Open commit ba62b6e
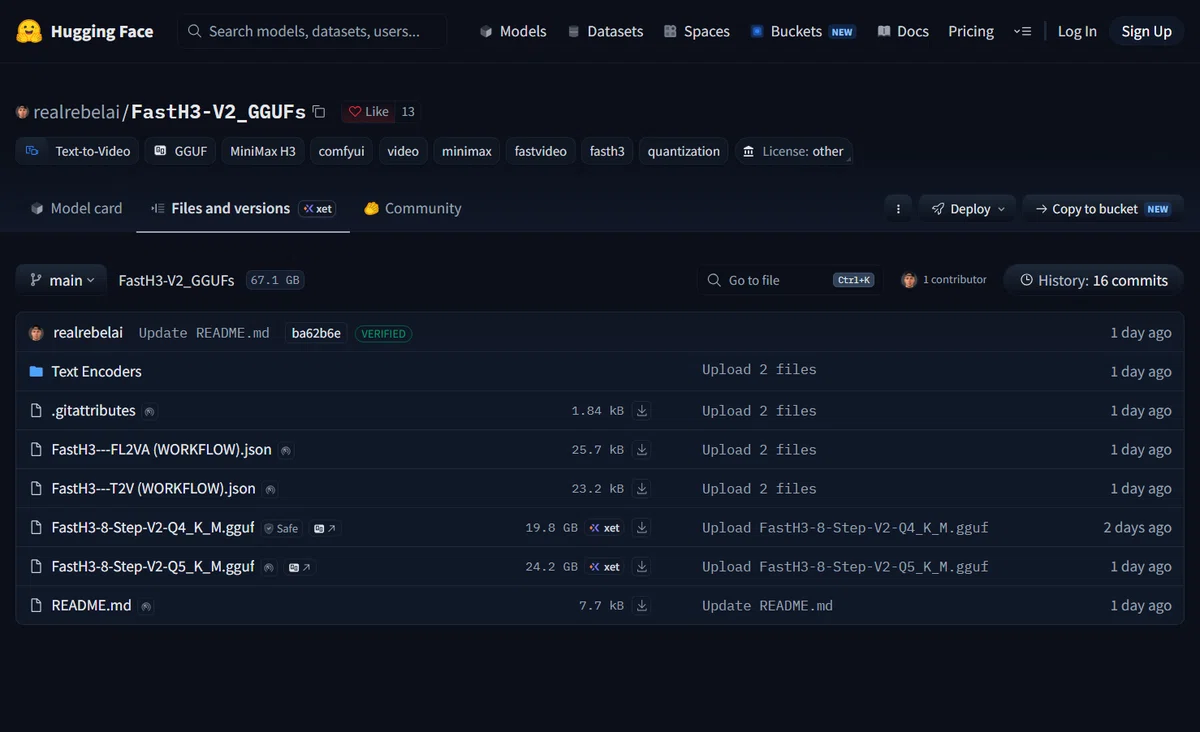This screenshot has height=732, width=1200. pyautogui.click(x=316, y=333)
